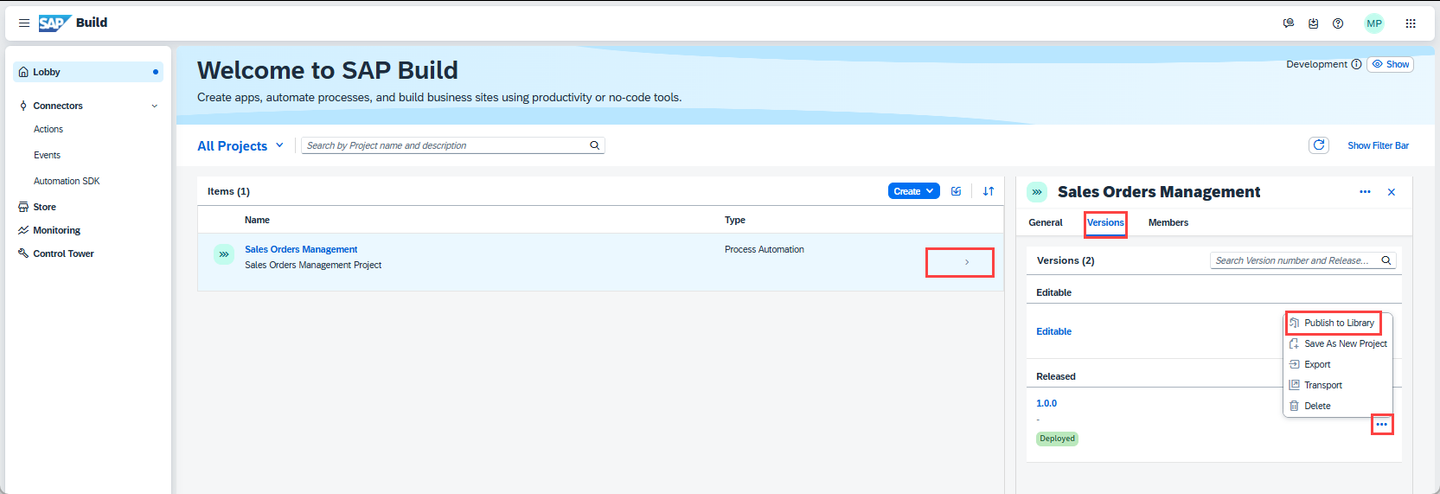Click the Type column header
Screen dimensions: 1440x494
click(x=735, y=220)
